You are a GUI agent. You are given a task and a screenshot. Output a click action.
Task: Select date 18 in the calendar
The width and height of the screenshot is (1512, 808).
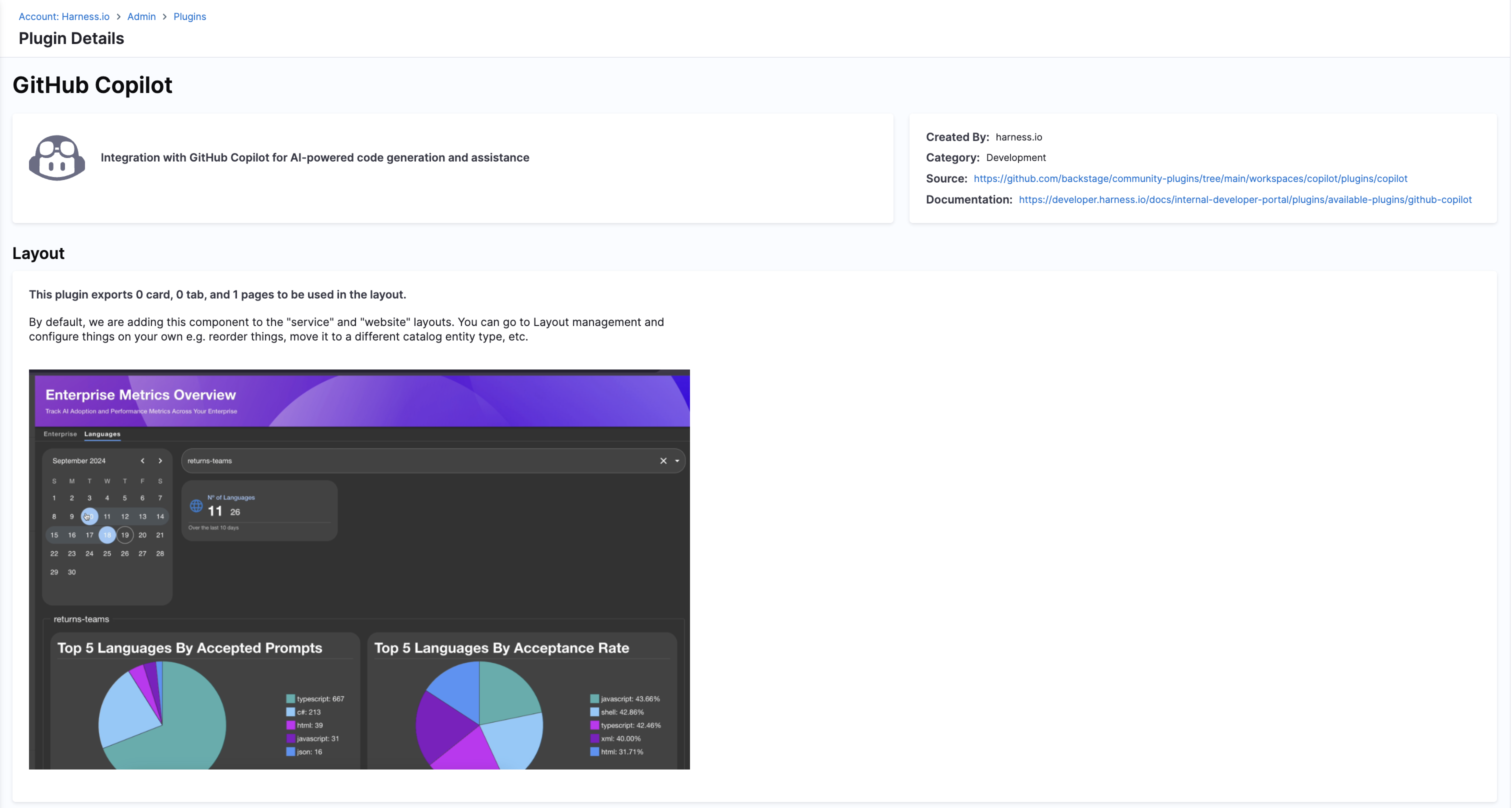click(x=107, y=534)
